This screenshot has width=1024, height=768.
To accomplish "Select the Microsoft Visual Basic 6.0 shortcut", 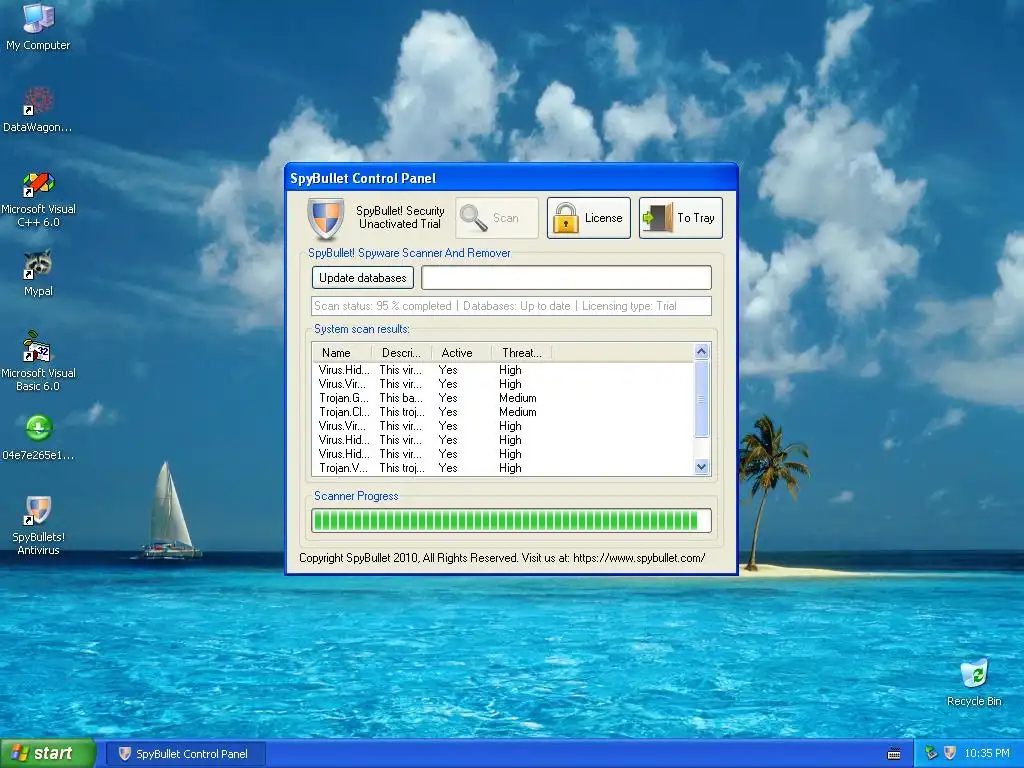I will (x=38, y=361).
